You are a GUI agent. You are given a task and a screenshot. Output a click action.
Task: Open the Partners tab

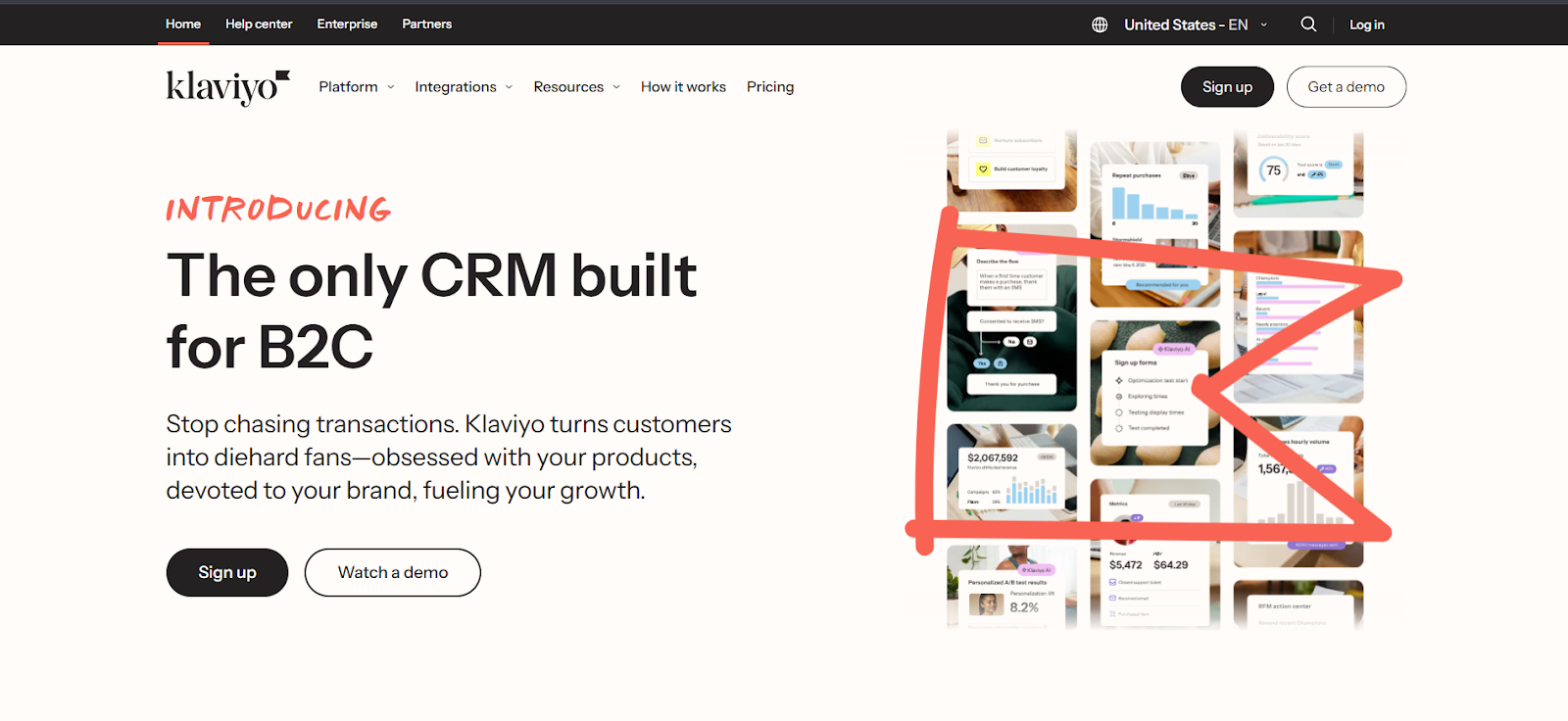point(427,24)
